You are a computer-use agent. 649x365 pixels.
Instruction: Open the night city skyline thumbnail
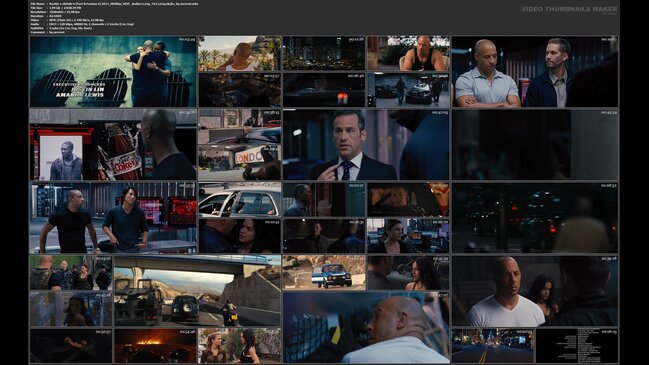[324, 53]
